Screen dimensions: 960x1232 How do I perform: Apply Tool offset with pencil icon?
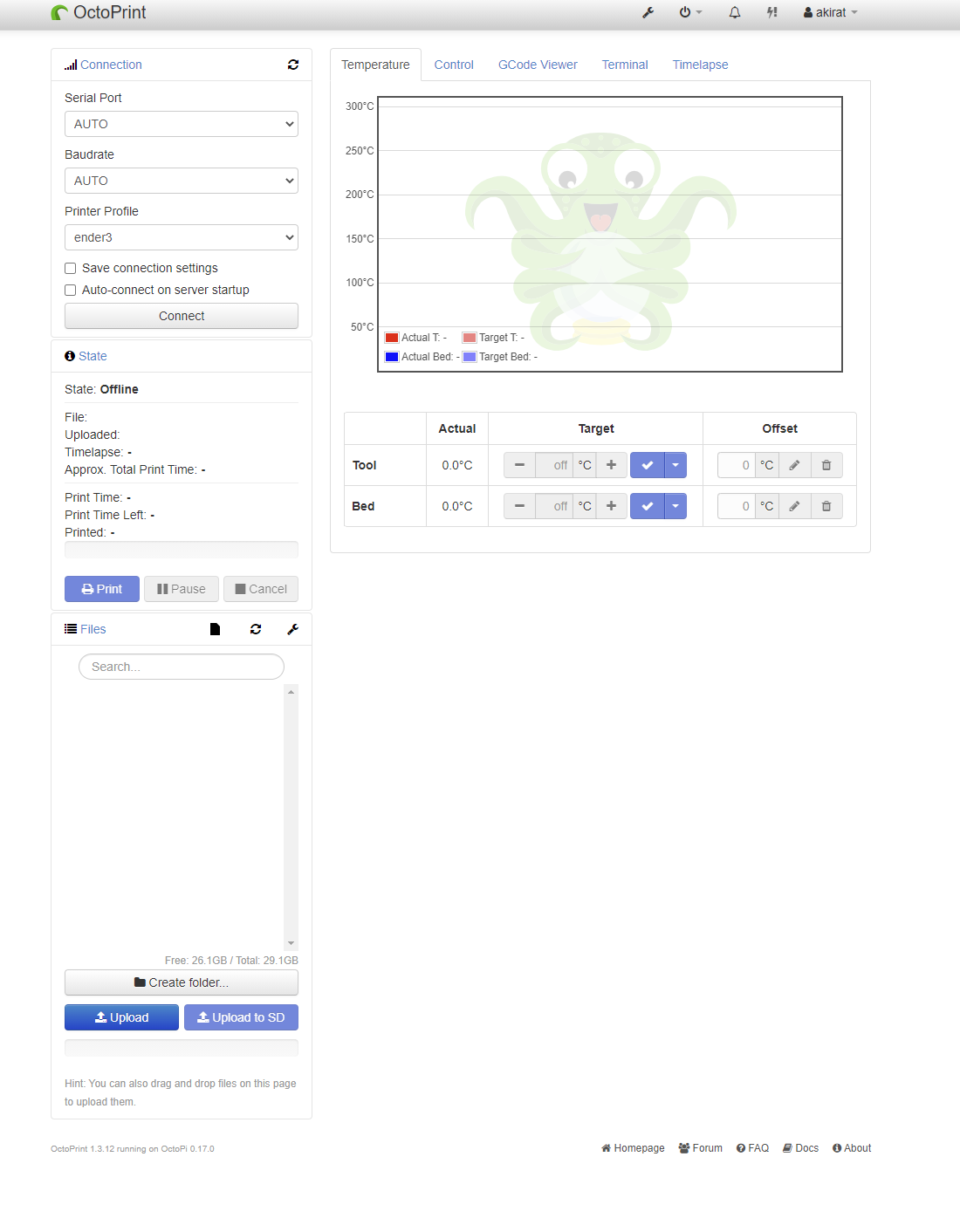point(794,465)
